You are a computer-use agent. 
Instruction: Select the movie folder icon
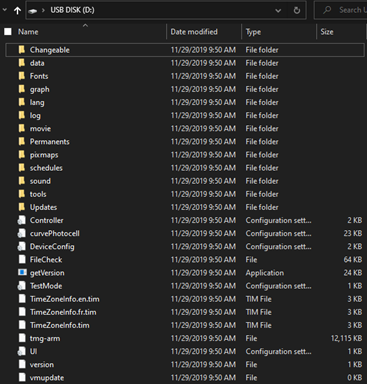coord(22,128)
